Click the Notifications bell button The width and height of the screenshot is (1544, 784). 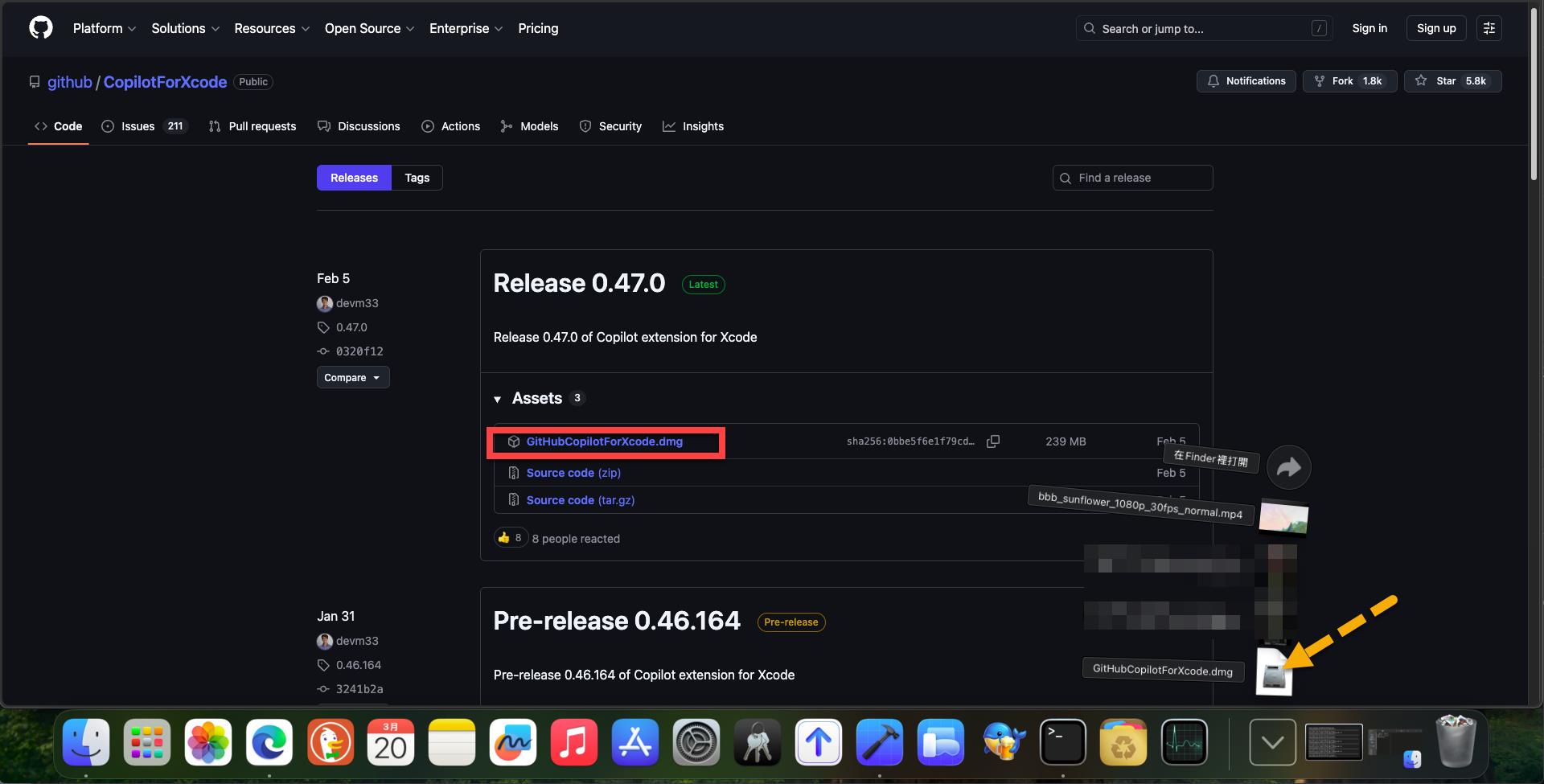tap(1246, 81)
